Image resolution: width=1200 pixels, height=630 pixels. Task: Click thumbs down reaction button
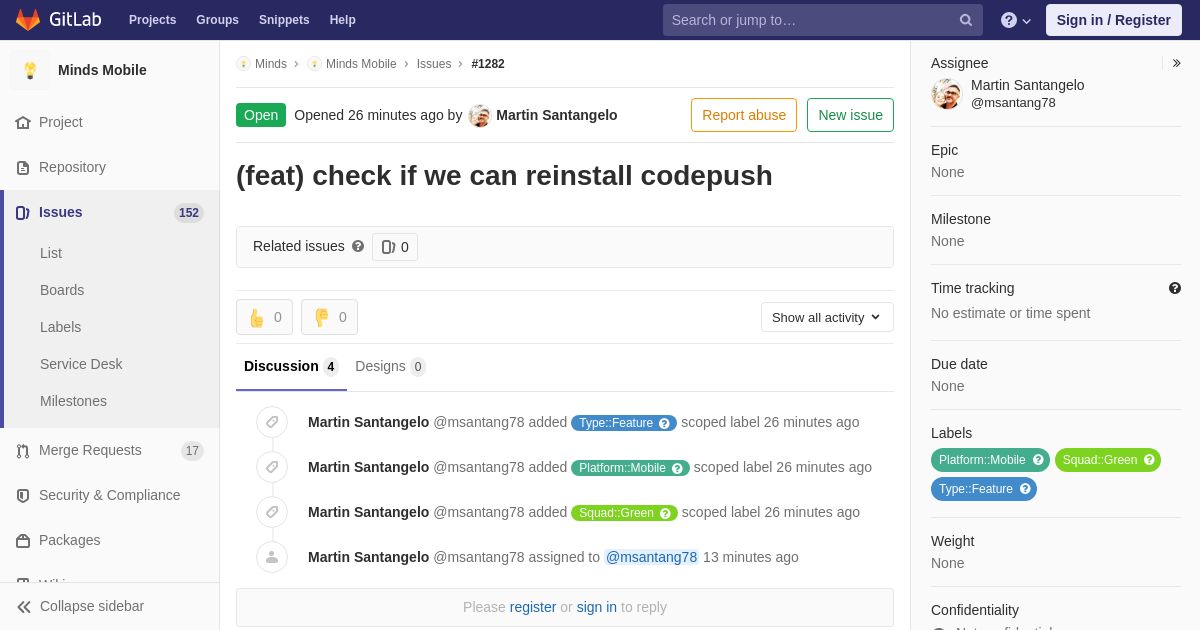pyautogui.click(x=329, y=317)
